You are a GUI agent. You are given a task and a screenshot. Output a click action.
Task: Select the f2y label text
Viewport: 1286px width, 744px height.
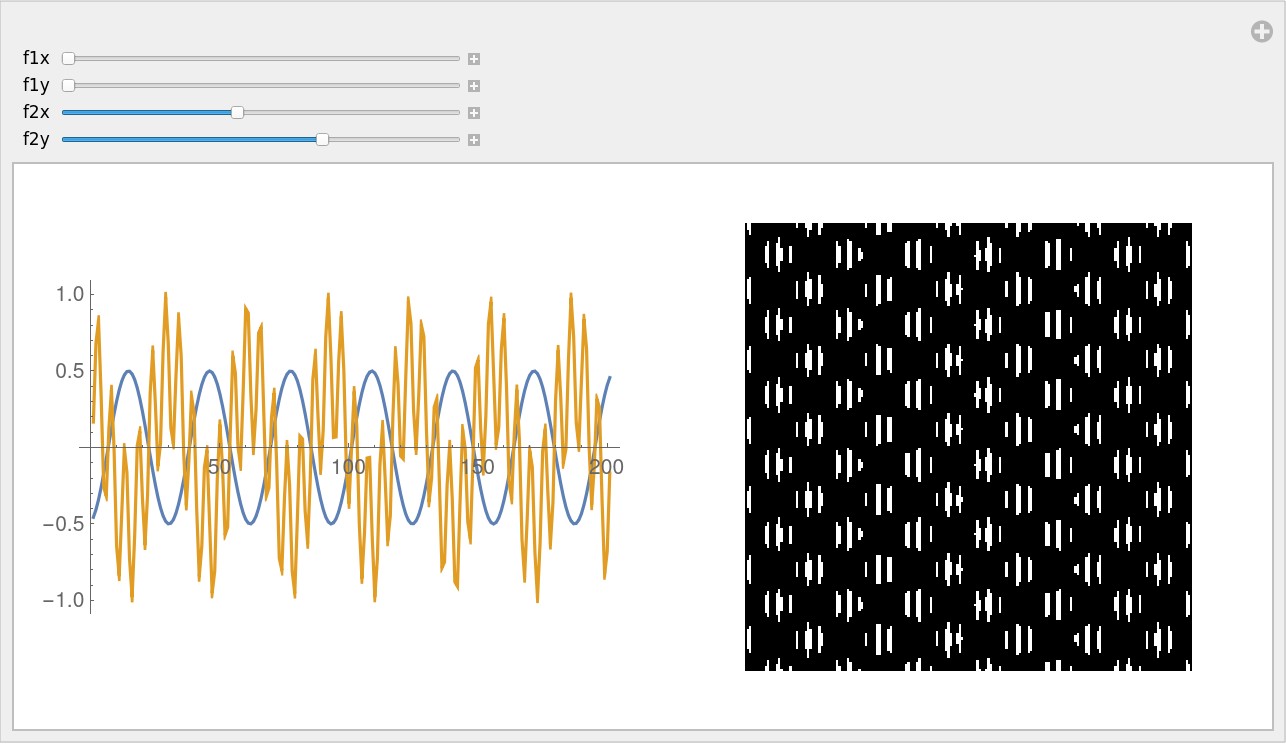pyautogui.click(x=36, y=140)
